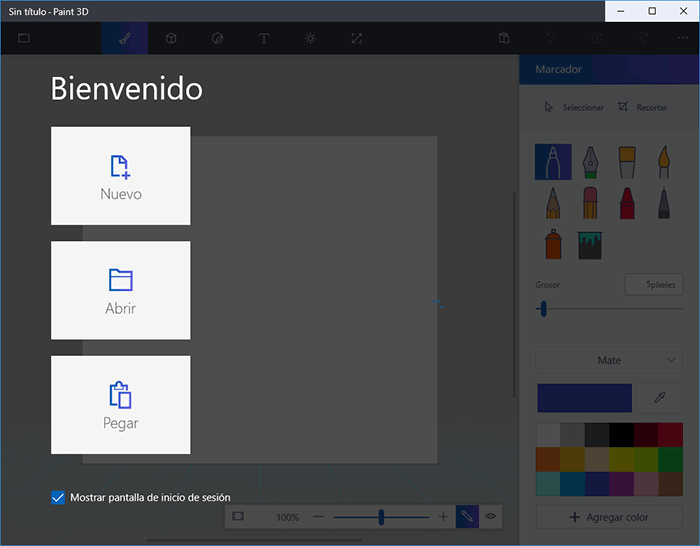Open the Mate material dropdown
The width and height of the screenshot is (700, 546).
pyautogui.click(x=609, y=360)
